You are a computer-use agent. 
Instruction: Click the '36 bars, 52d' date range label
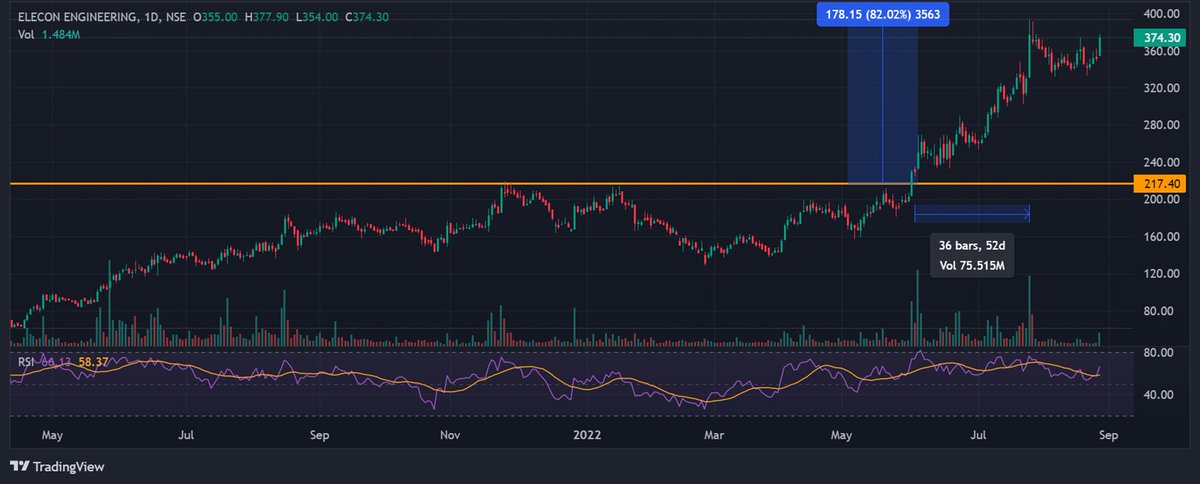[x=973, y=245]
